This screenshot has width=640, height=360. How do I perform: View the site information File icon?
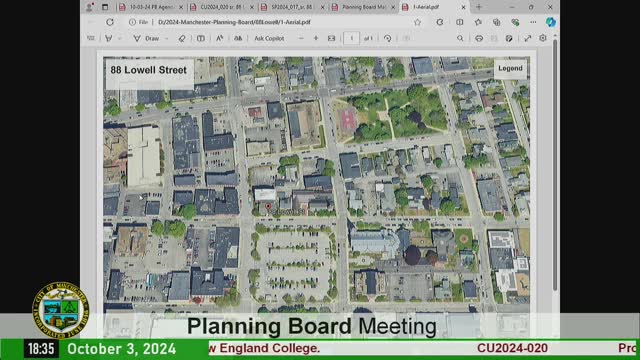tap(138, 22)
